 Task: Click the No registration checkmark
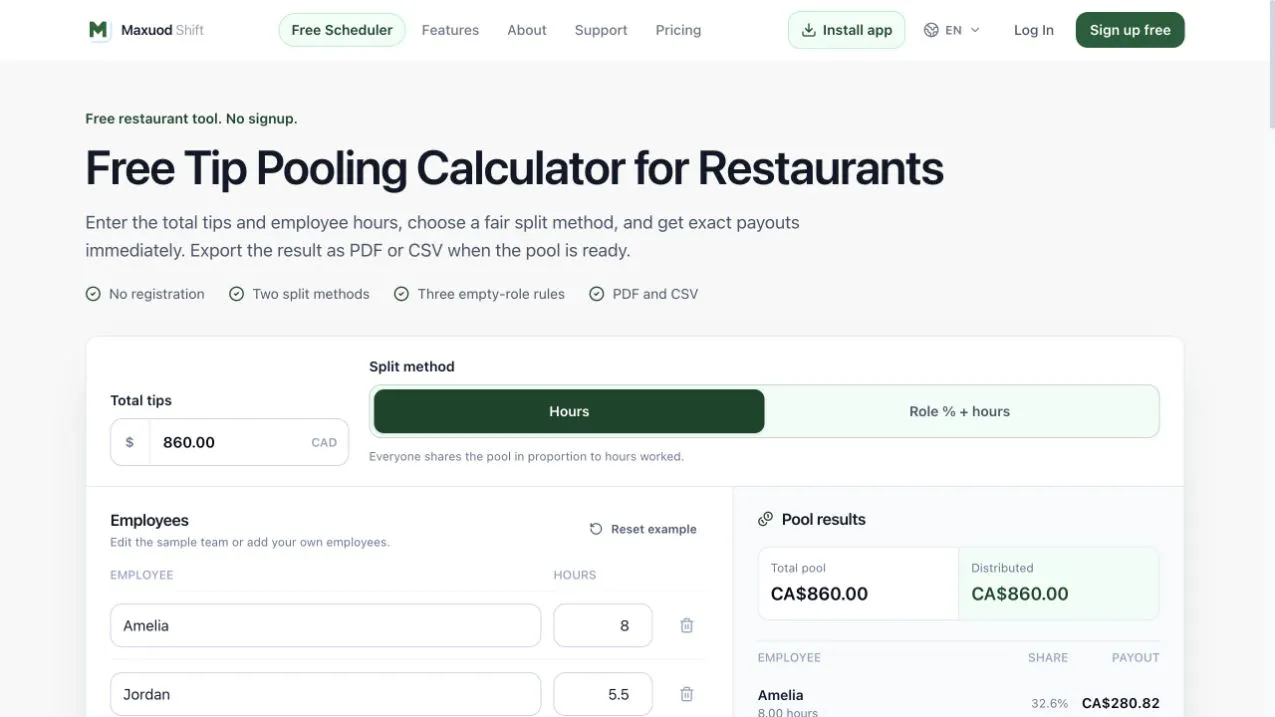click(93, 294)
